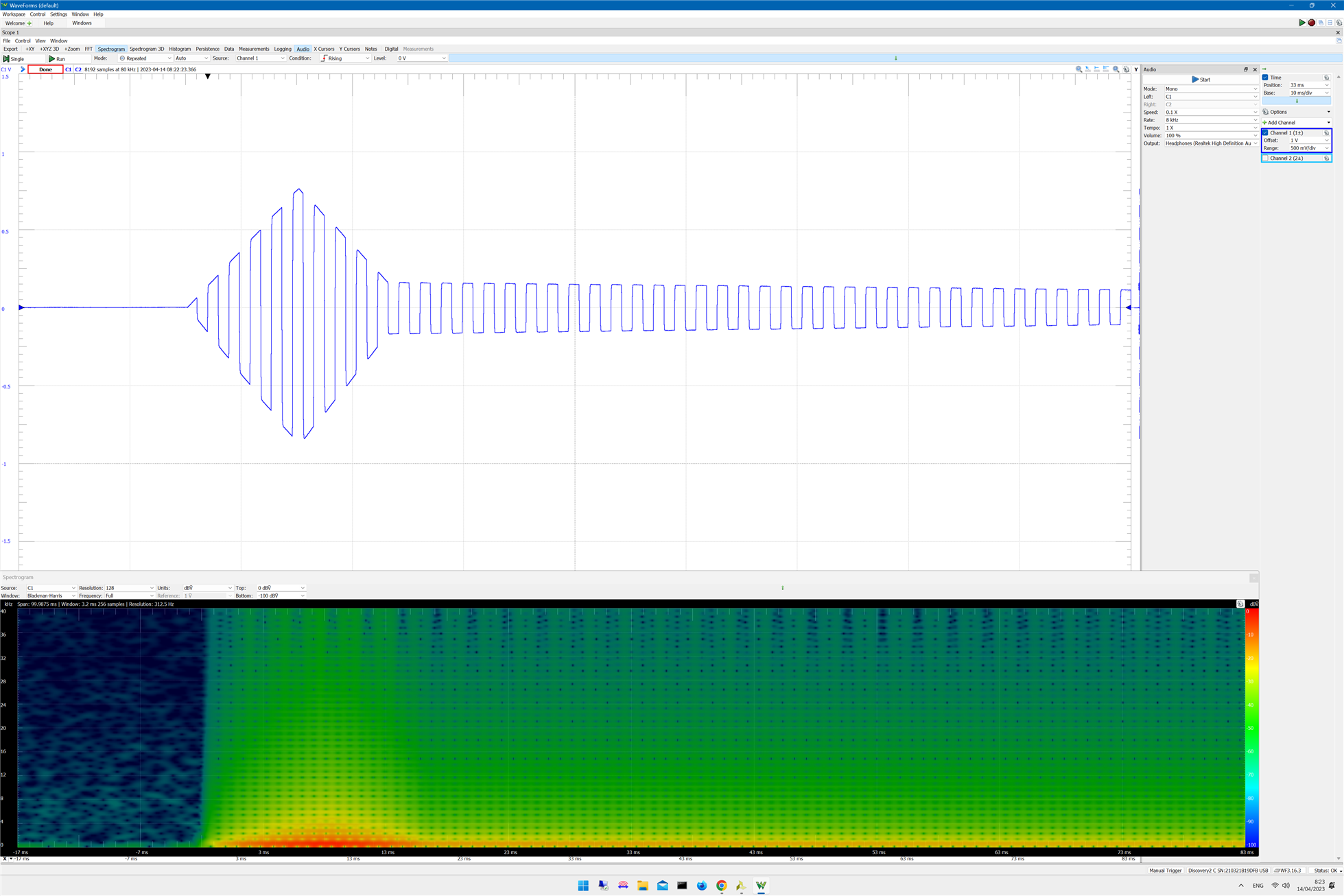The width and height of the screenshot is (1344, 896).
Task: Open the scope File menu
Action: (x=7, y=41)
